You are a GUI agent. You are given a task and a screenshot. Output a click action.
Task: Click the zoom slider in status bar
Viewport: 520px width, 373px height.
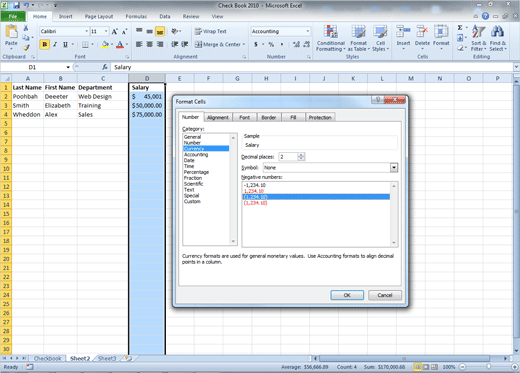tap(488, 367)
